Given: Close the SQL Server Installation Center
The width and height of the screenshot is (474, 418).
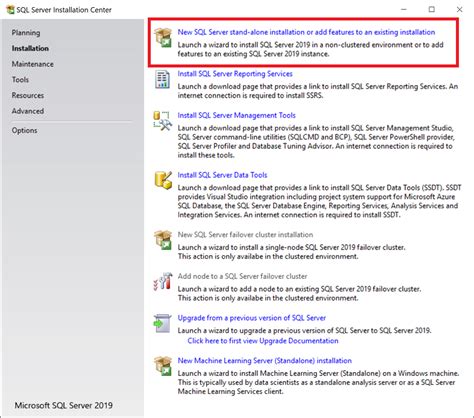Looking at the screenshot, I should (x=460, y=9).
